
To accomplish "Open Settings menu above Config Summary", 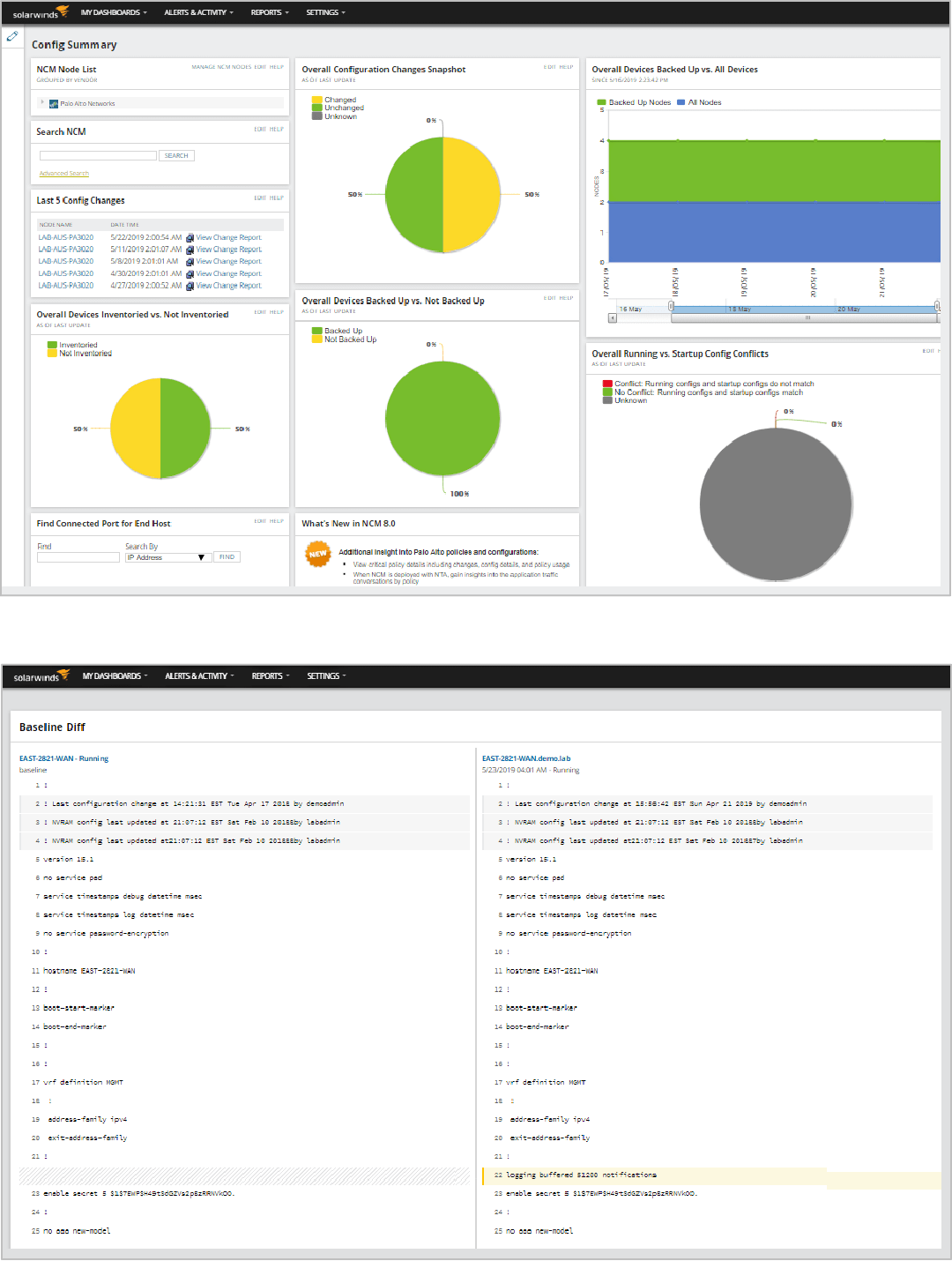I will [x=325, y=12].
